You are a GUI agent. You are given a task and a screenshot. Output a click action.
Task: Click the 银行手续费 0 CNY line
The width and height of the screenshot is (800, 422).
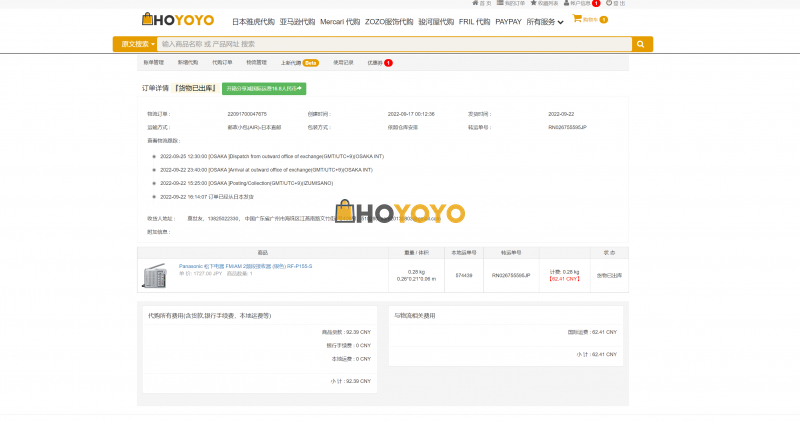pyautogui.click(x=348, y=345)
